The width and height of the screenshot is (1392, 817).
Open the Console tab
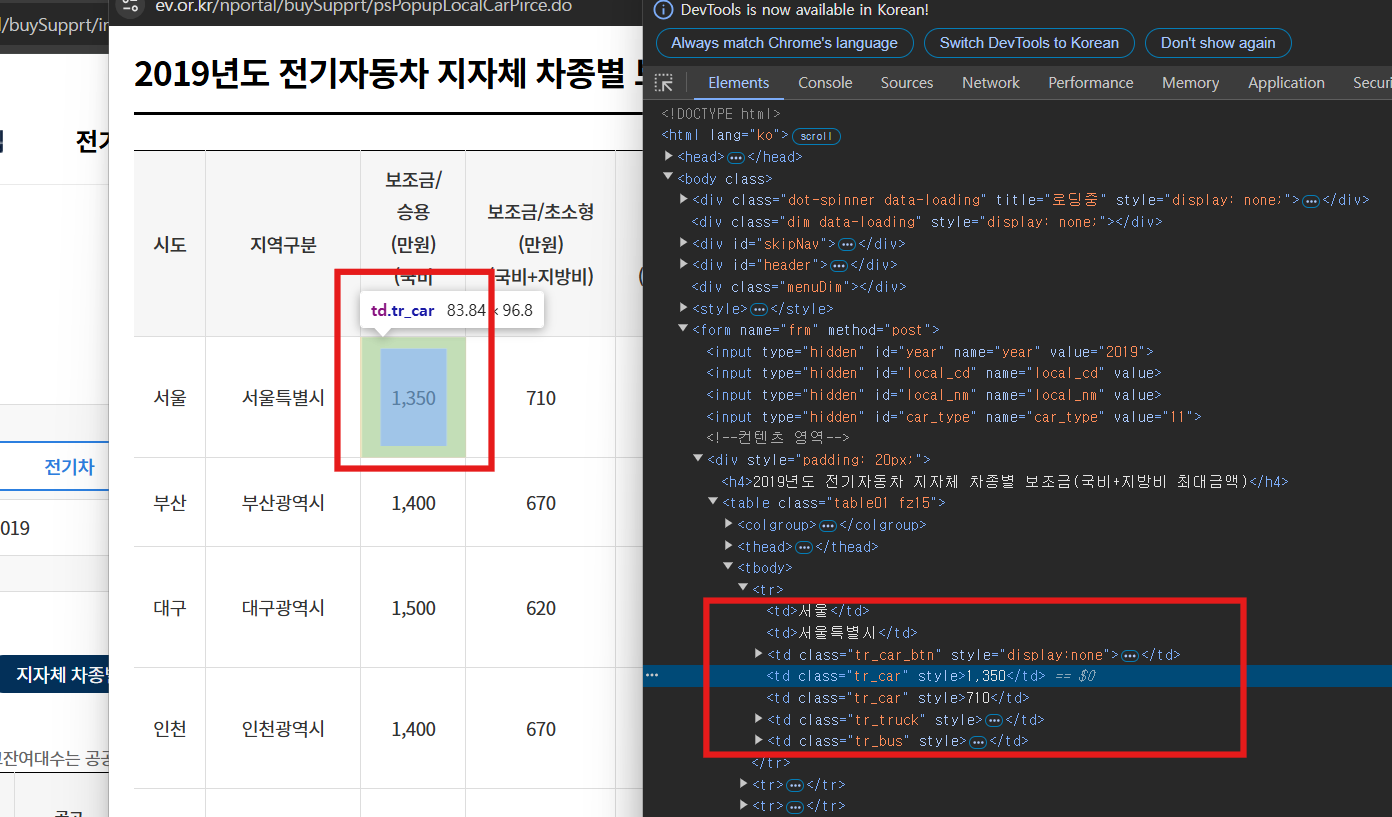point(825,83)
